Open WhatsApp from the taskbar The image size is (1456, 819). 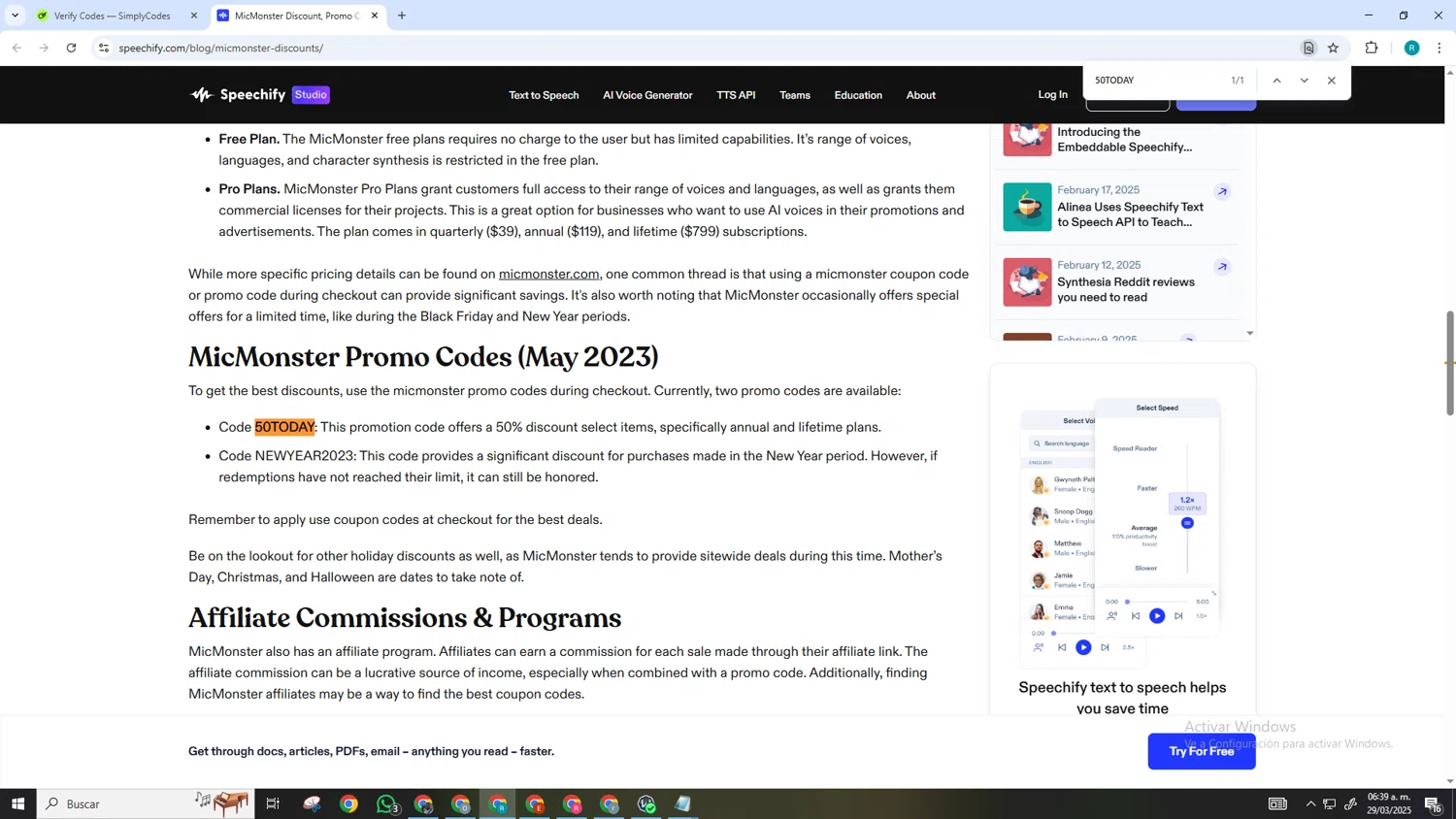(x=386, y=803)
